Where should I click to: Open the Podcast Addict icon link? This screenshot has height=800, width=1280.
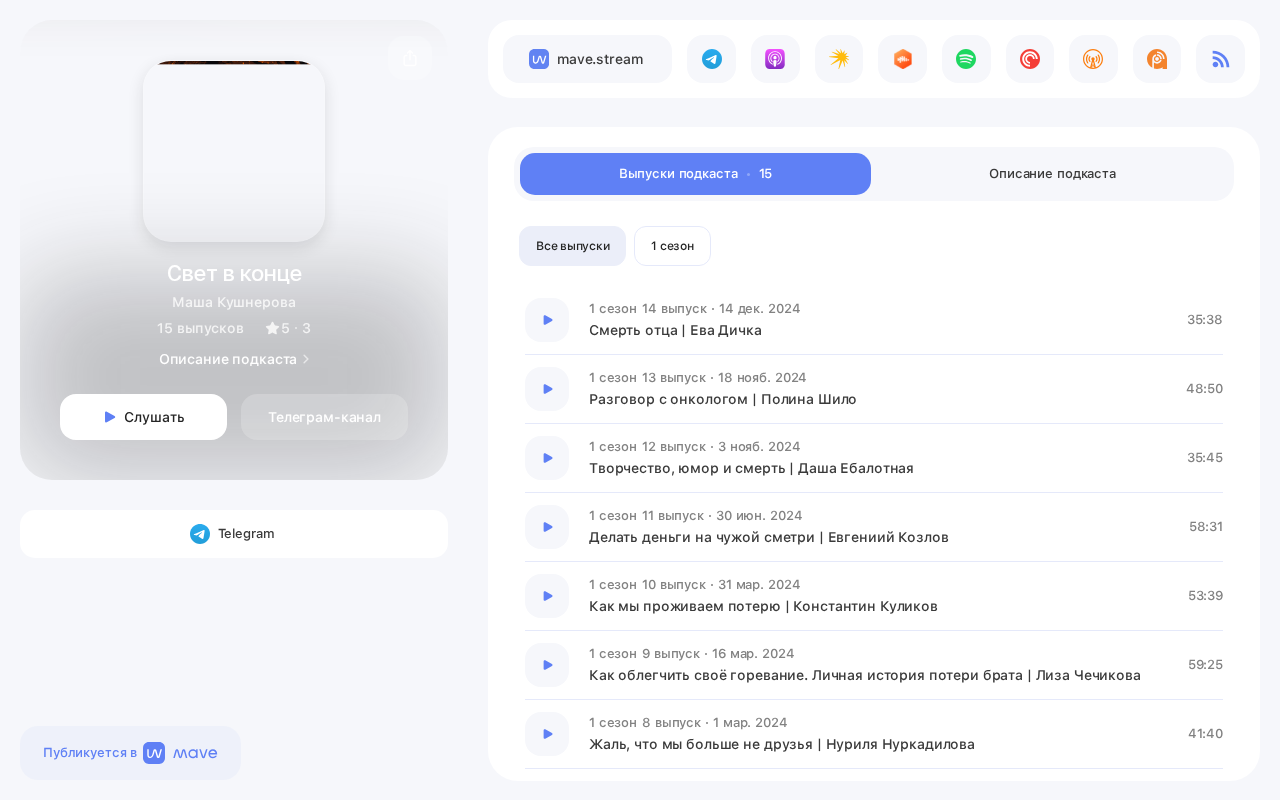click(x=1157, y=59)
